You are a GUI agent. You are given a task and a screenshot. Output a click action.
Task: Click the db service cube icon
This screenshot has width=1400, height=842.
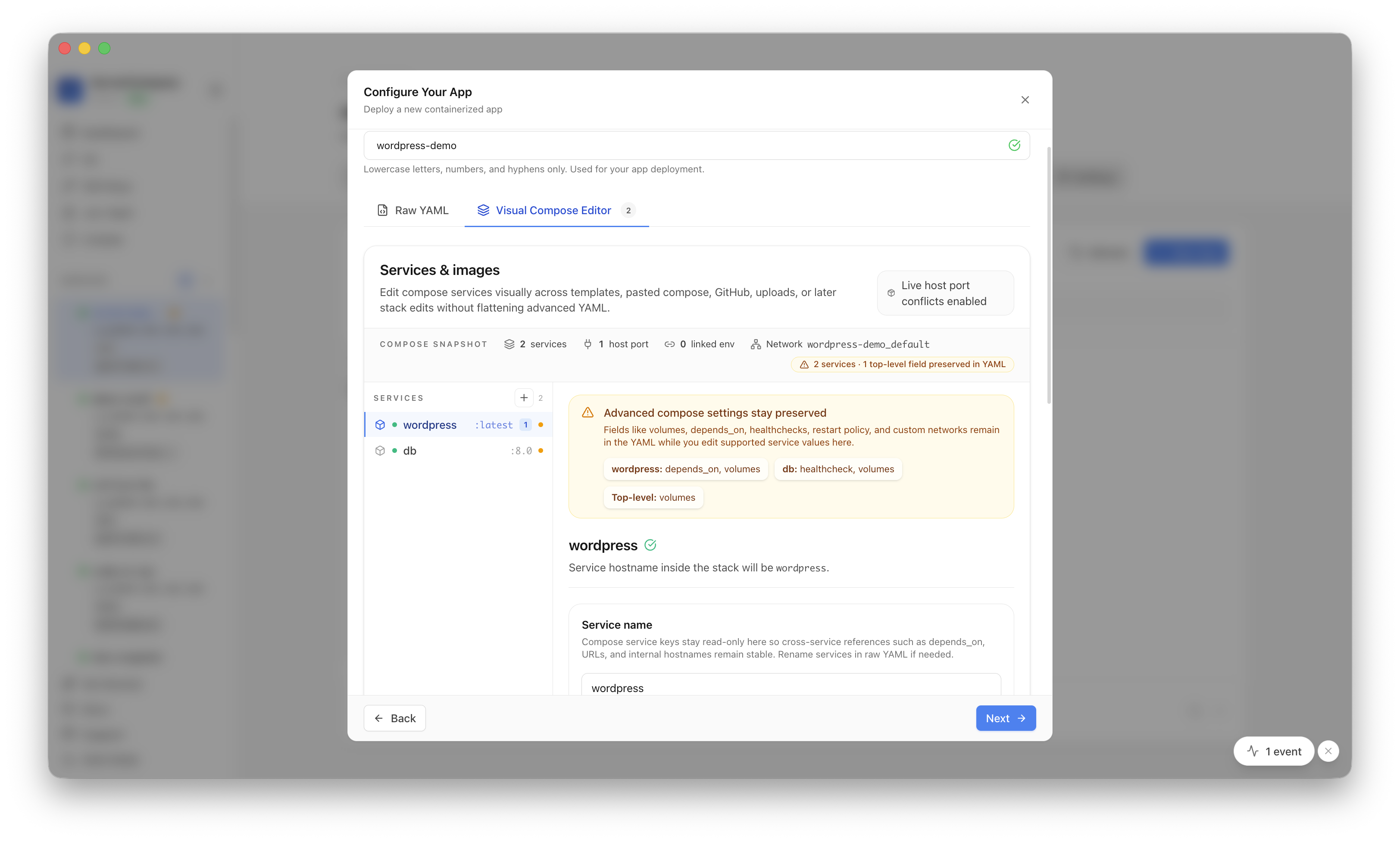(x=380, y=450)
